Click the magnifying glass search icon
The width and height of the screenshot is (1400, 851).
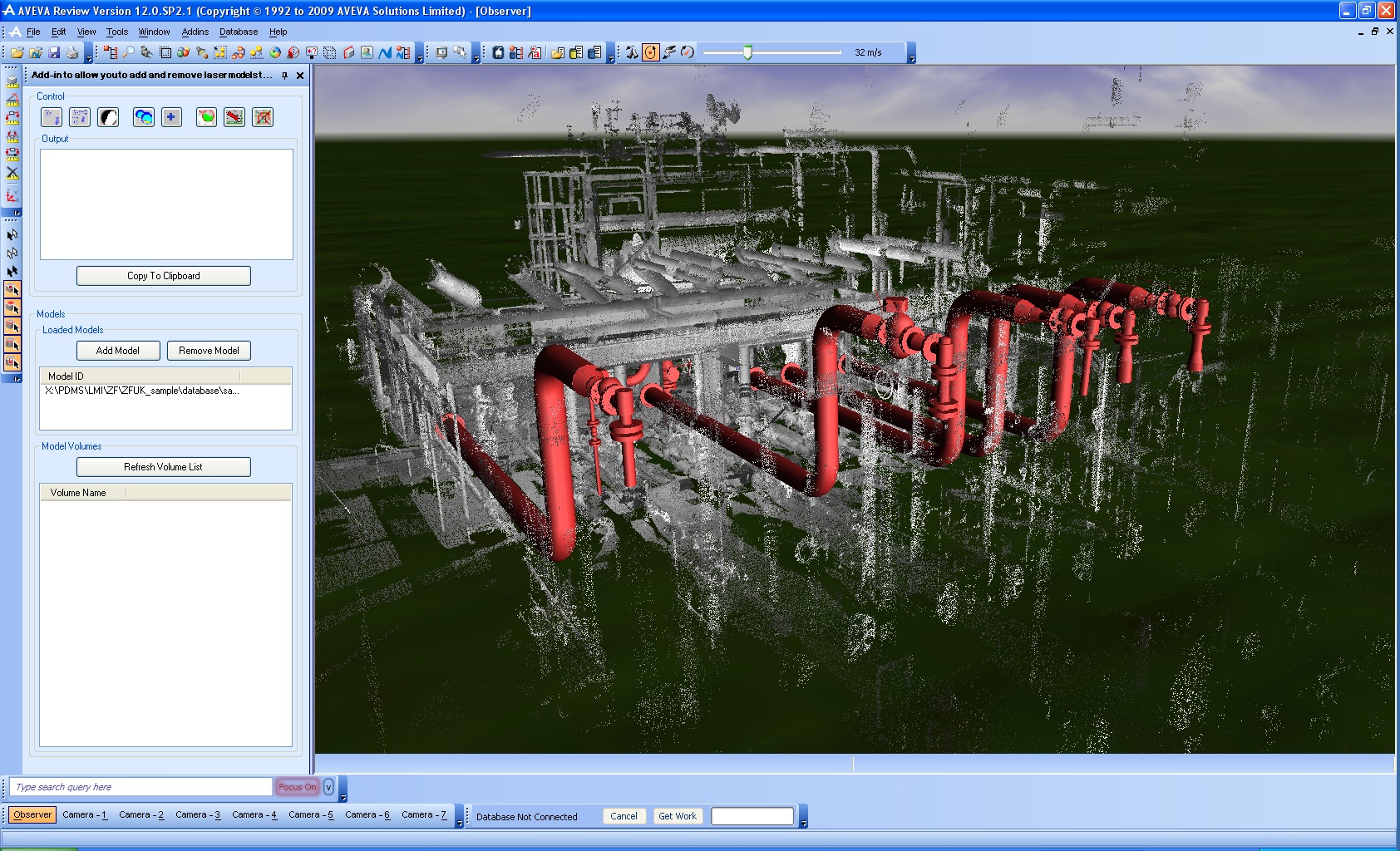pos(128,52)
